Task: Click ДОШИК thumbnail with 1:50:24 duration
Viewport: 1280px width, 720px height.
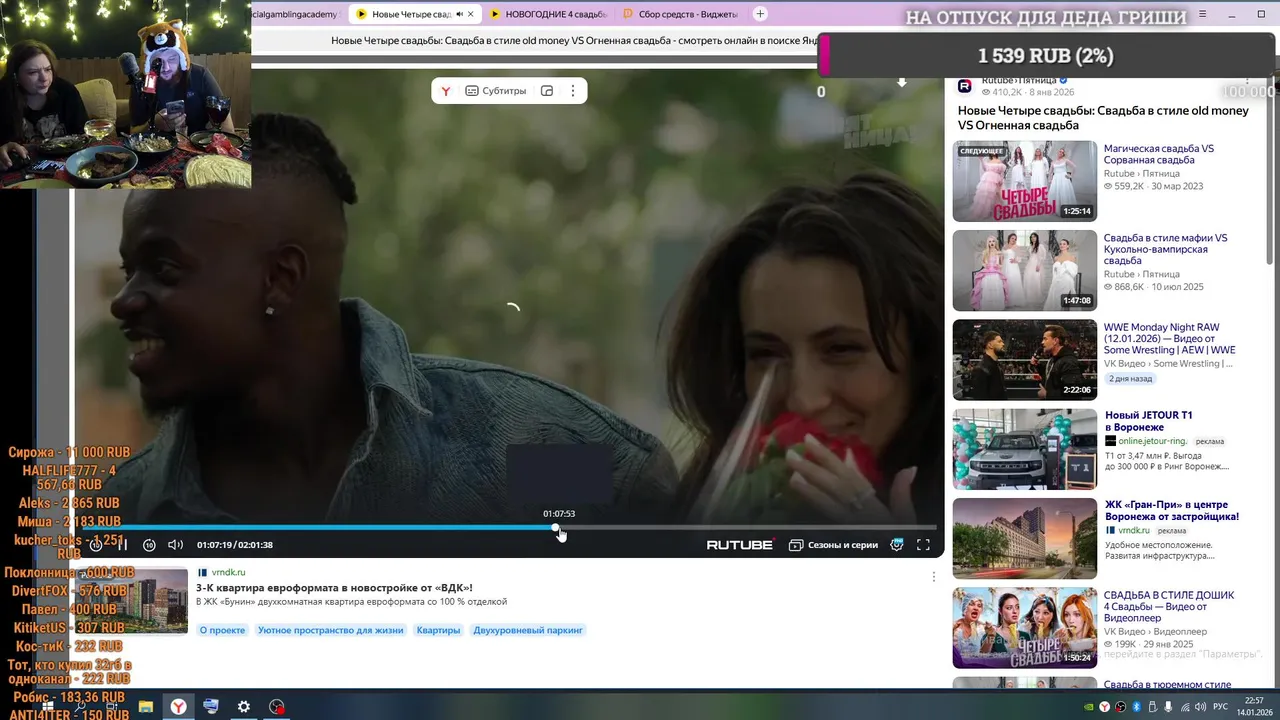Action: coord(1025,628)
